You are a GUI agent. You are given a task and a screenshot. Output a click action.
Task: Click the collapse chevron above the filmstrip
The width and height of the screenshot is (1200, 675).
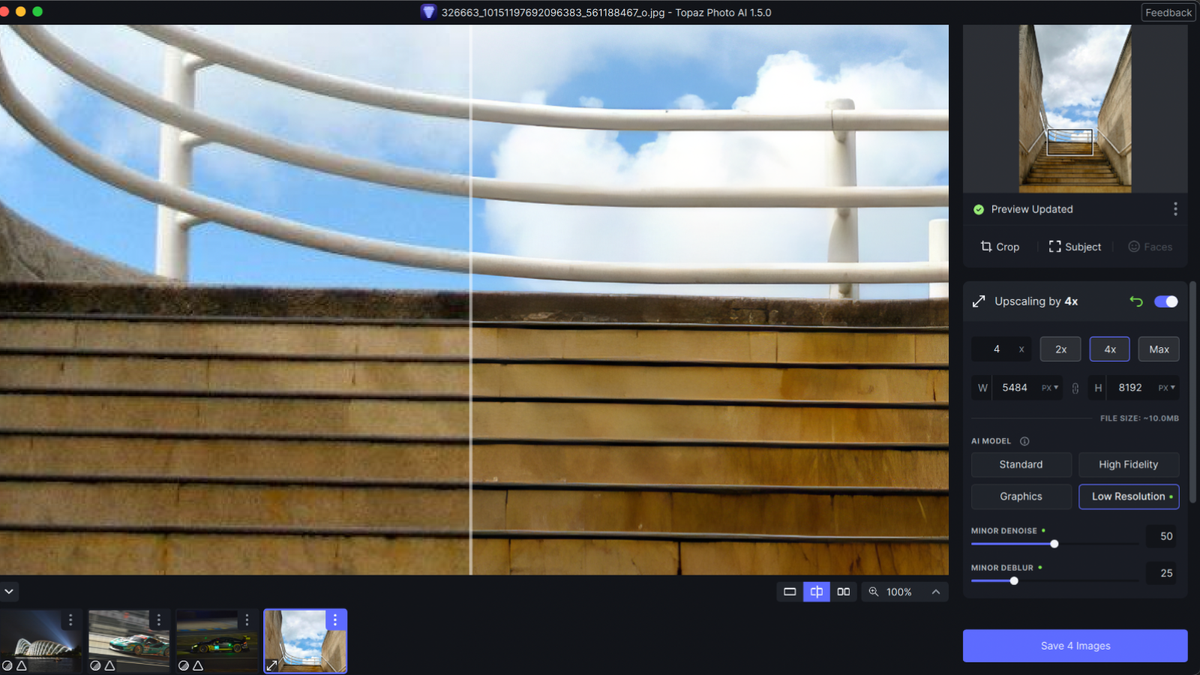point(9,591)
